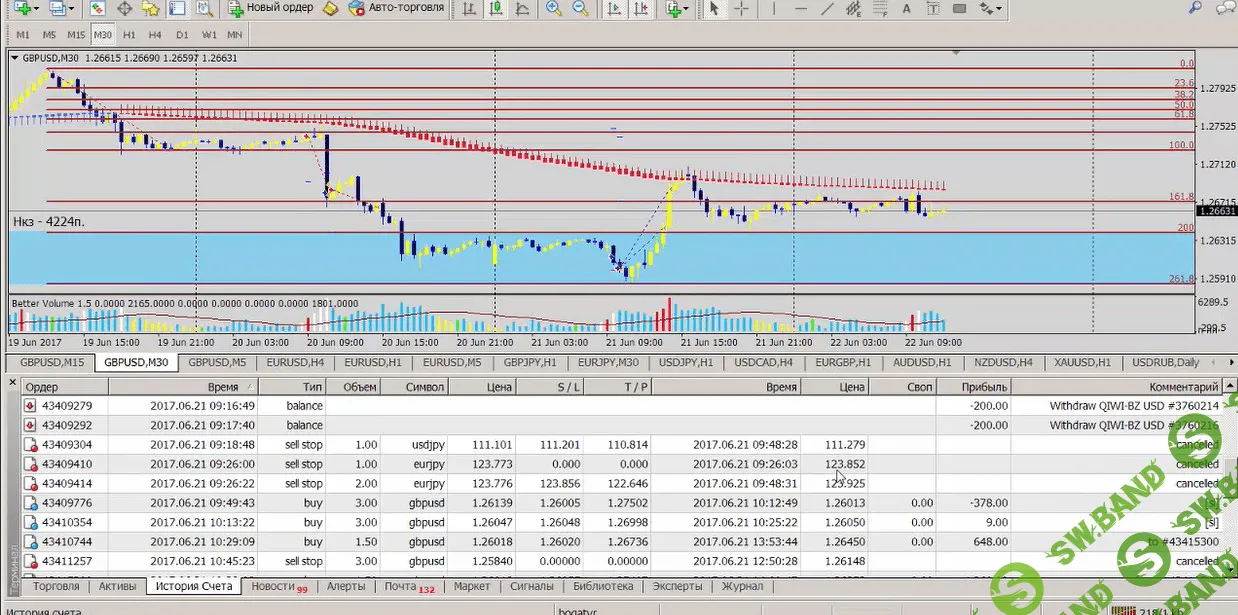Pick the trendline drawing tool
The width and height of the screenshot is (1238, 615).
point(827,8)
